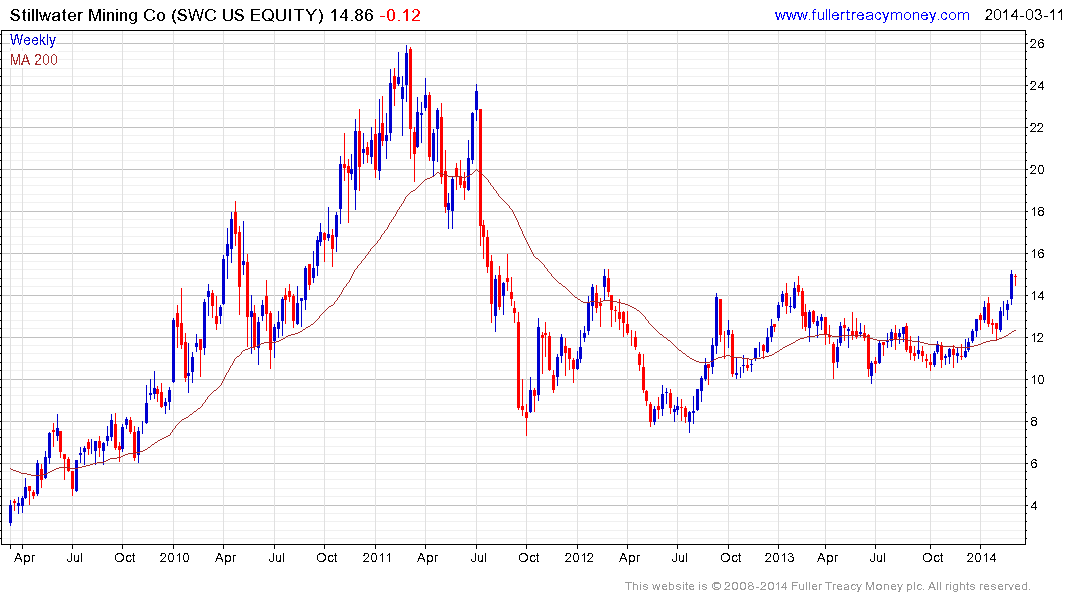Click the 2013 year label on the time axis
This screenshot has width=1075, height=600.
coord(780,557)
